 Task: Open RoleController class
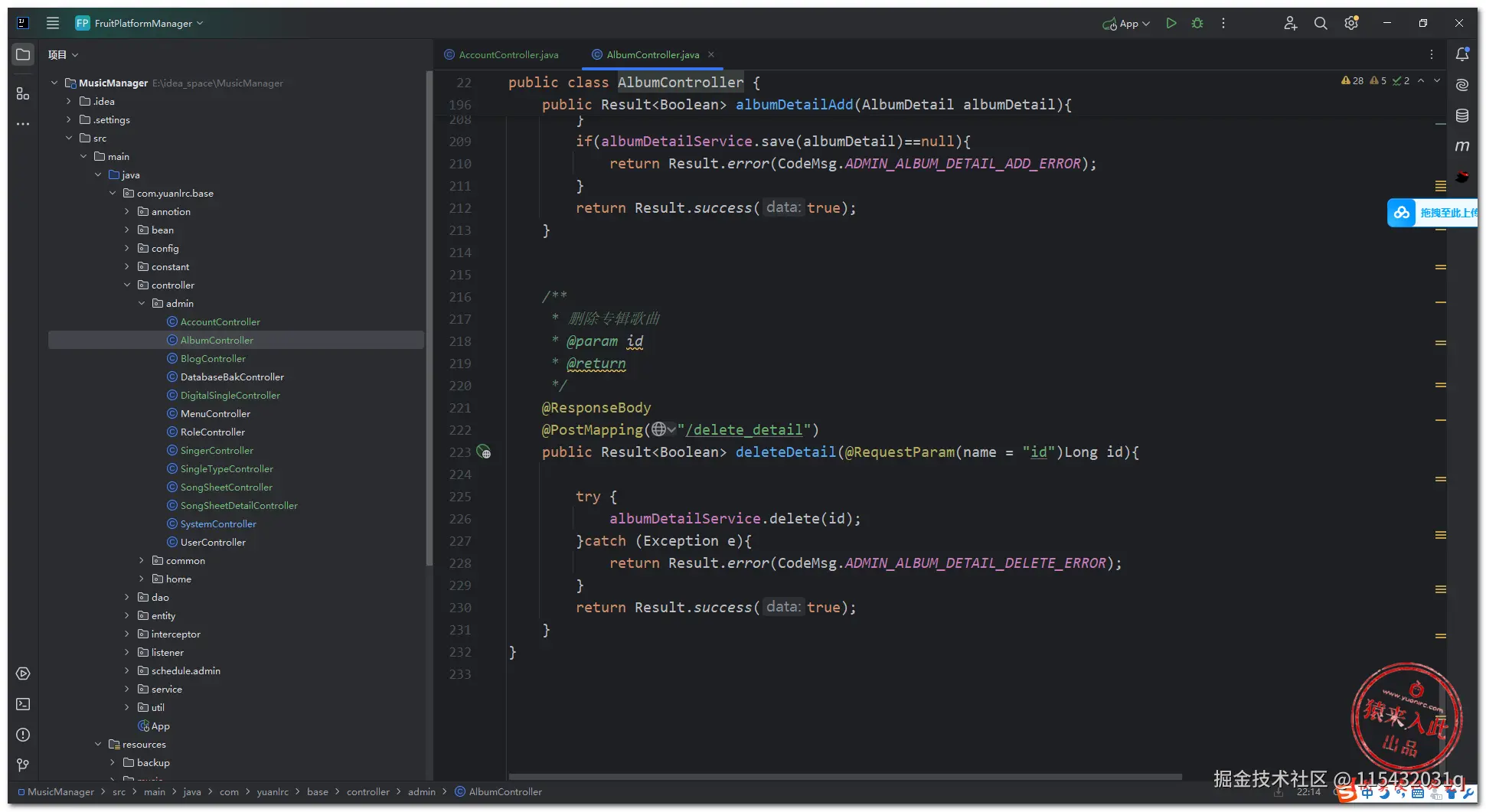[x=213, y=432]
